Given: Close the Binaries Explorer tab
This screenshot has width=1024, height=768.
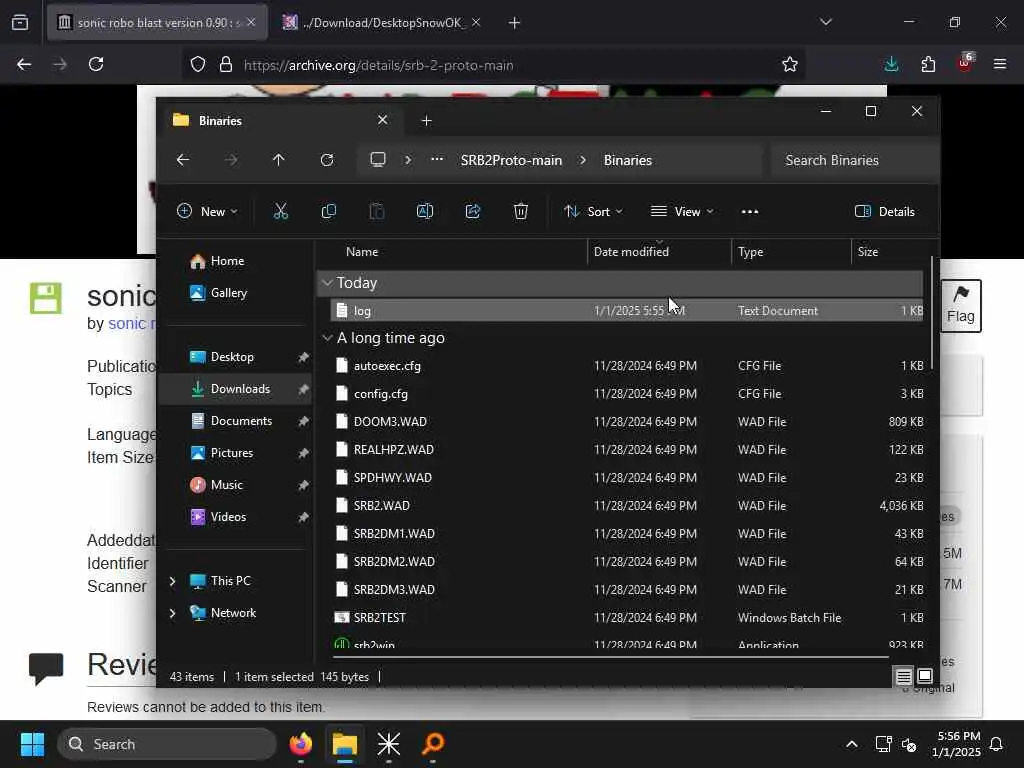Looking at the screenshot, I should pyautogui.click(x=383, y=120).
